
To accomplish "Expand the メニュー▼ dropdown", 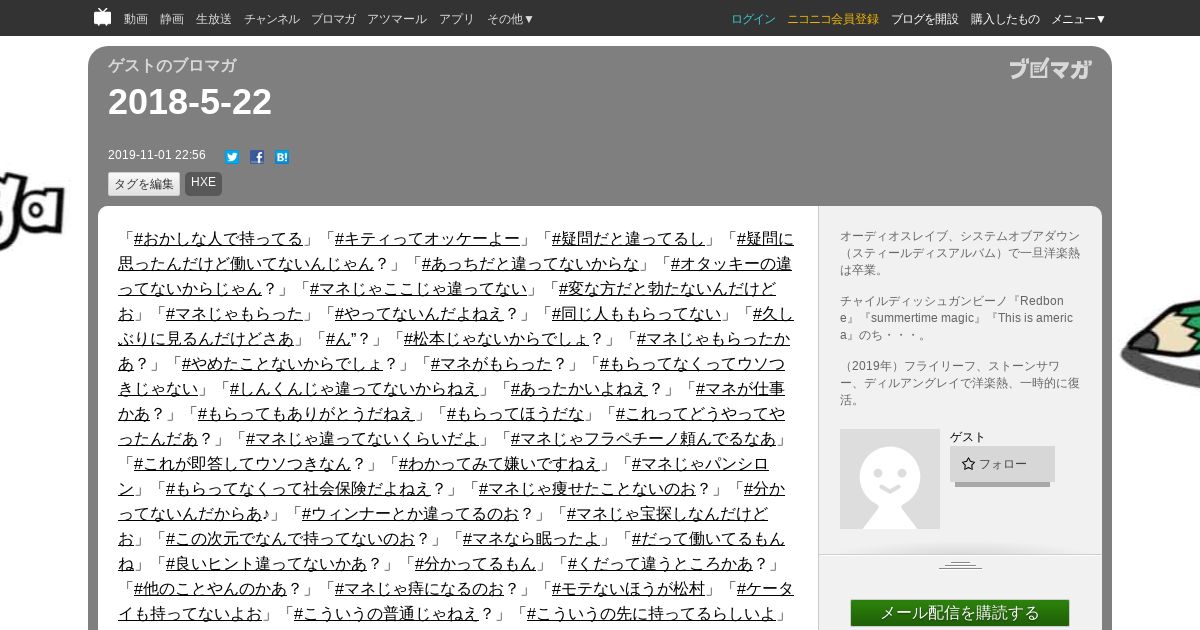I will coord(1078,19).
